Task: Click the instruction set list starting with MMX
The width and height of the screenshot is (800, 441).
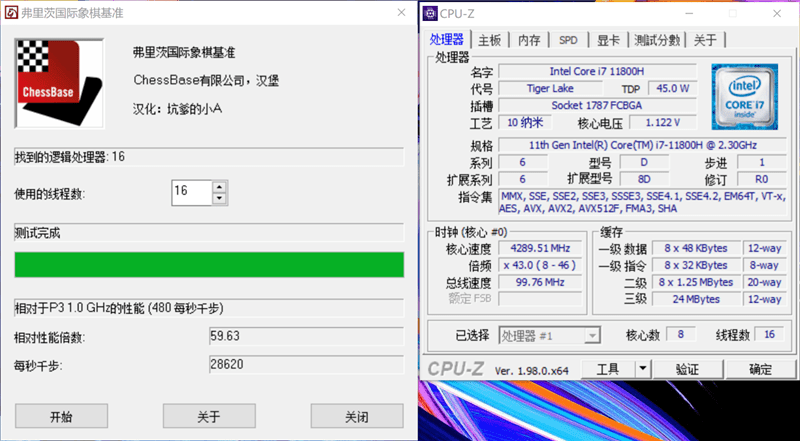Action: [642, 203]
